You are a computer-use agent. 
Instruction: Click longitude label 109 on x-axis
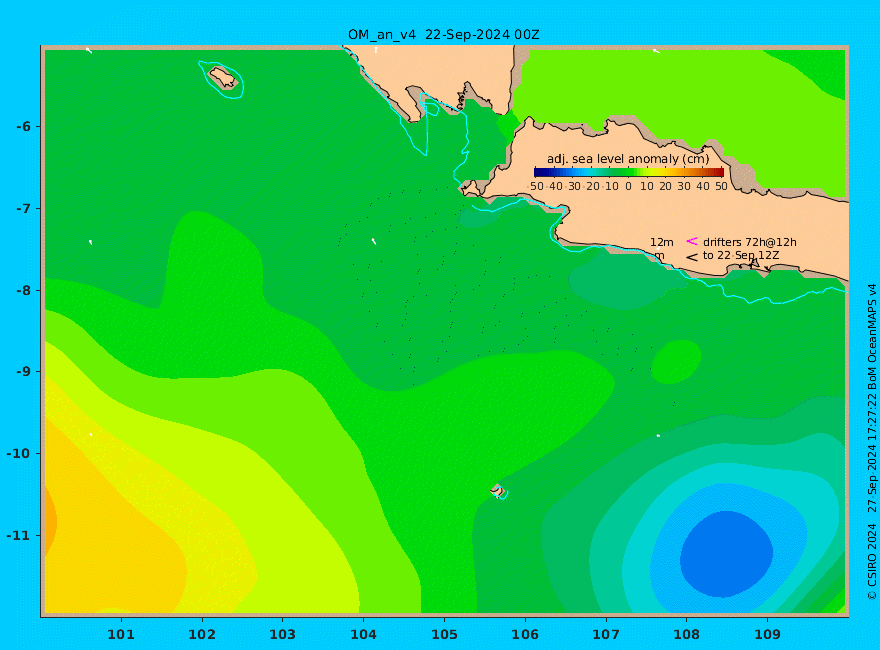pos(767,635)
